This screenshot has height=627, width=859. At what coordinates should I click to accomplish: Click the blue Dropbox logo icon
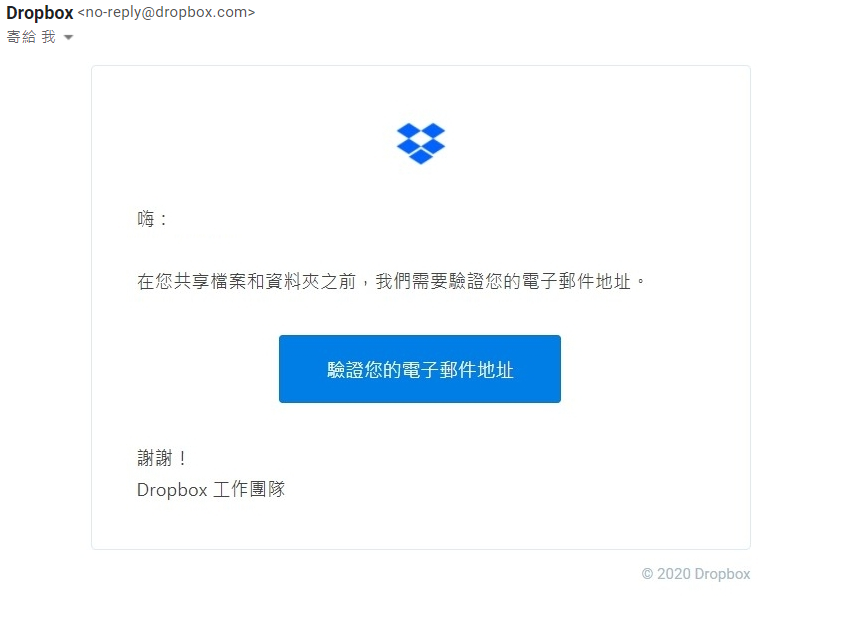[421, 143]
